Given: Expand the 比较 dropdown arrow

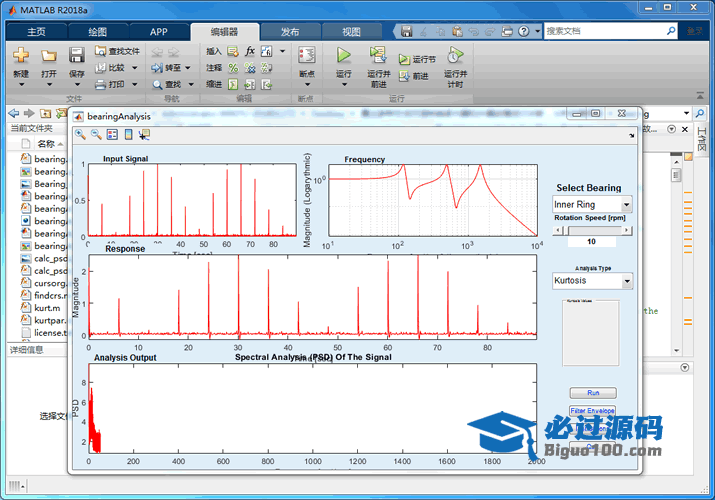Looking at the screenshot, I should point(135,68).
